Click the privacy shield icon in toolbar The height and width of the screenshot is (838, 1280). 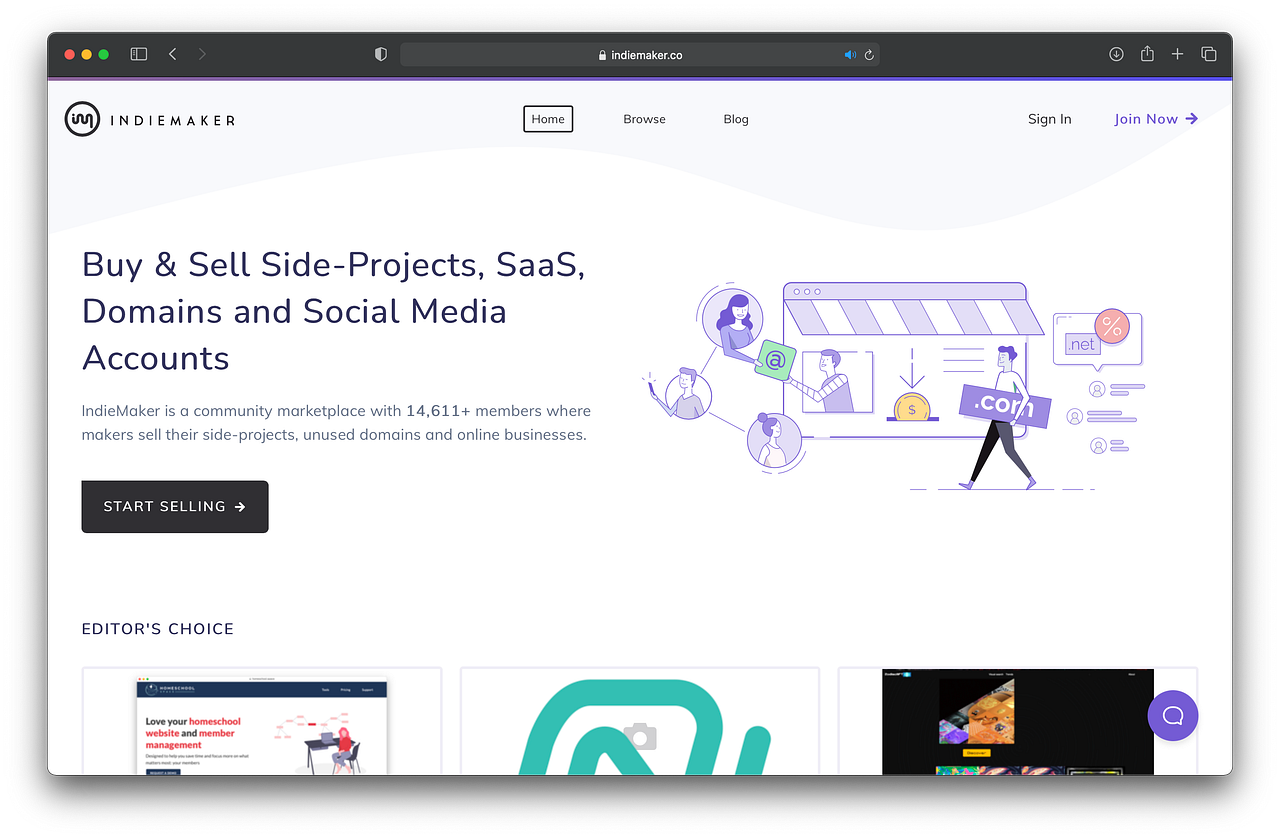[x=380, y=54]
